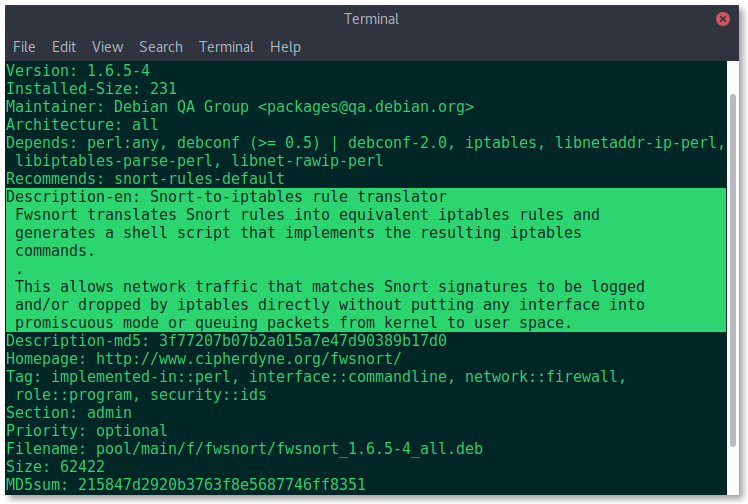The width and height of the screenshot is (748, 504).
Task: Click the line 'Priority: optional'
Action: click(x=86, y=431)
